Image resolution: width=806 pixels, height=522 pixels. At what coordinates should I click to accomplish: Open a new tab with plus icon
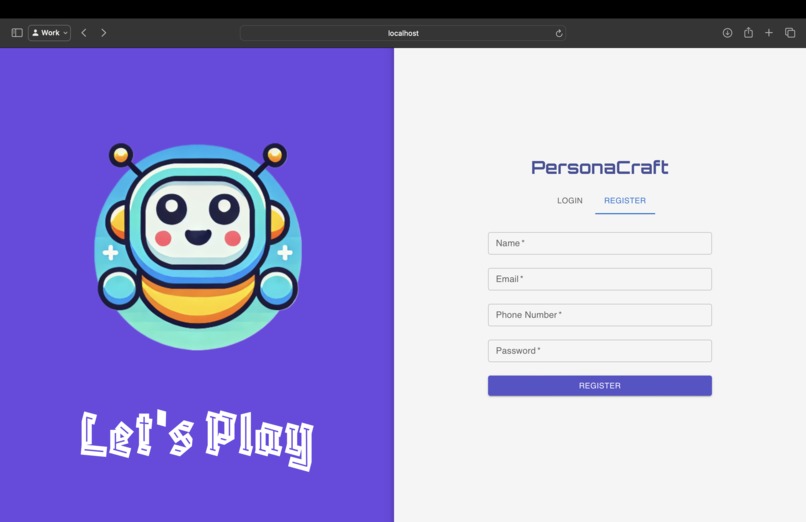click(x=769, y=33)
